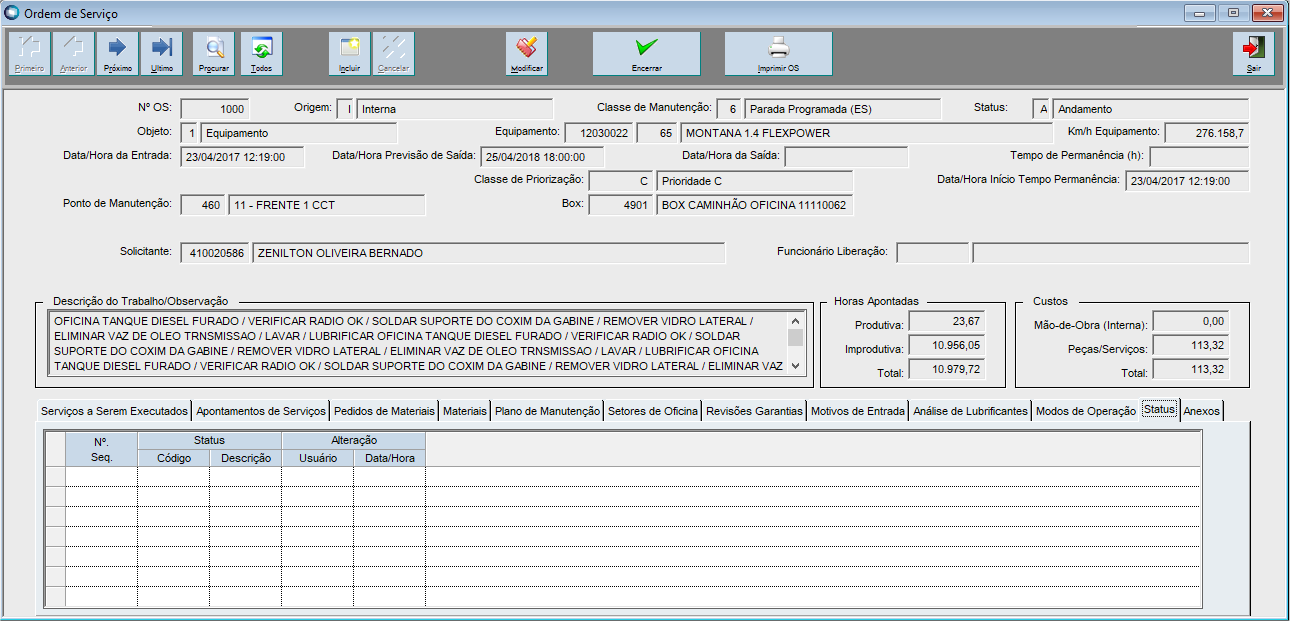
Task: Click the Usuário column header
Action: (317, 458)
